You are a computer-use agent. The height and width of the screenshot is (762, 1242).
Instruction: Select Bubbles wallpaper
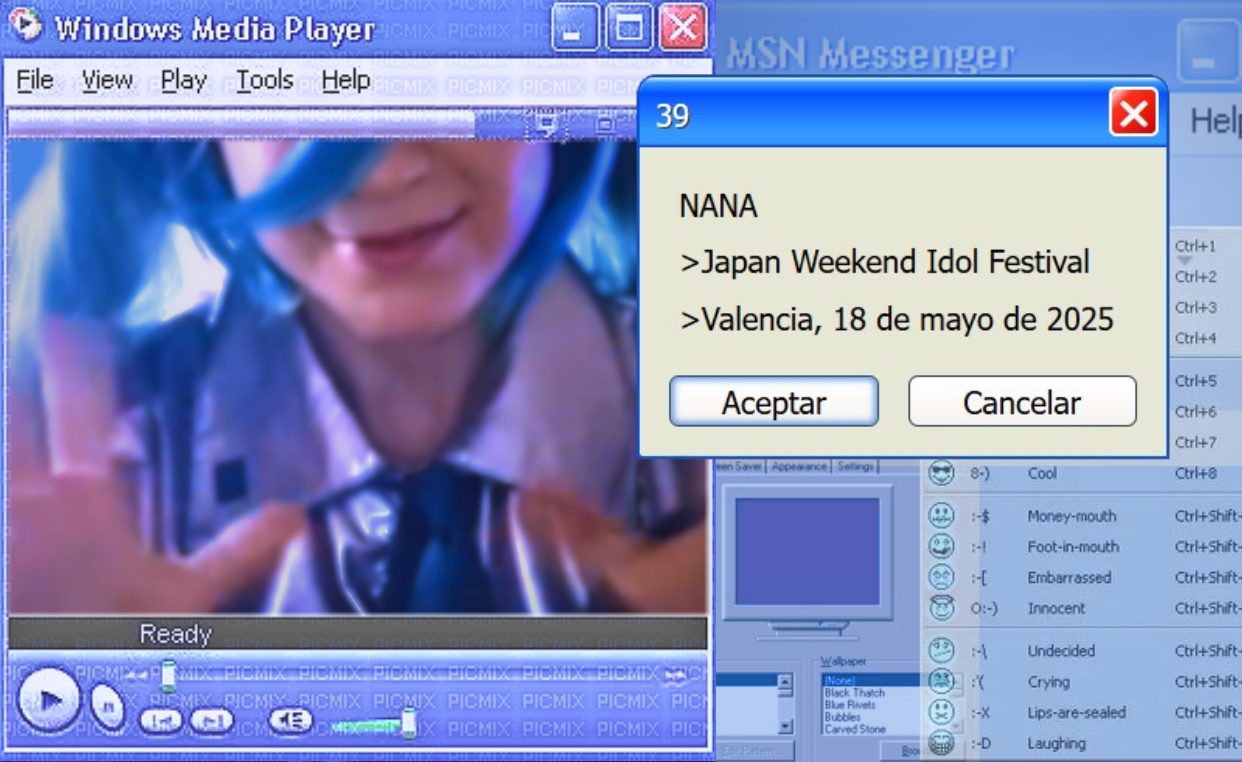[x=843, y=717]
